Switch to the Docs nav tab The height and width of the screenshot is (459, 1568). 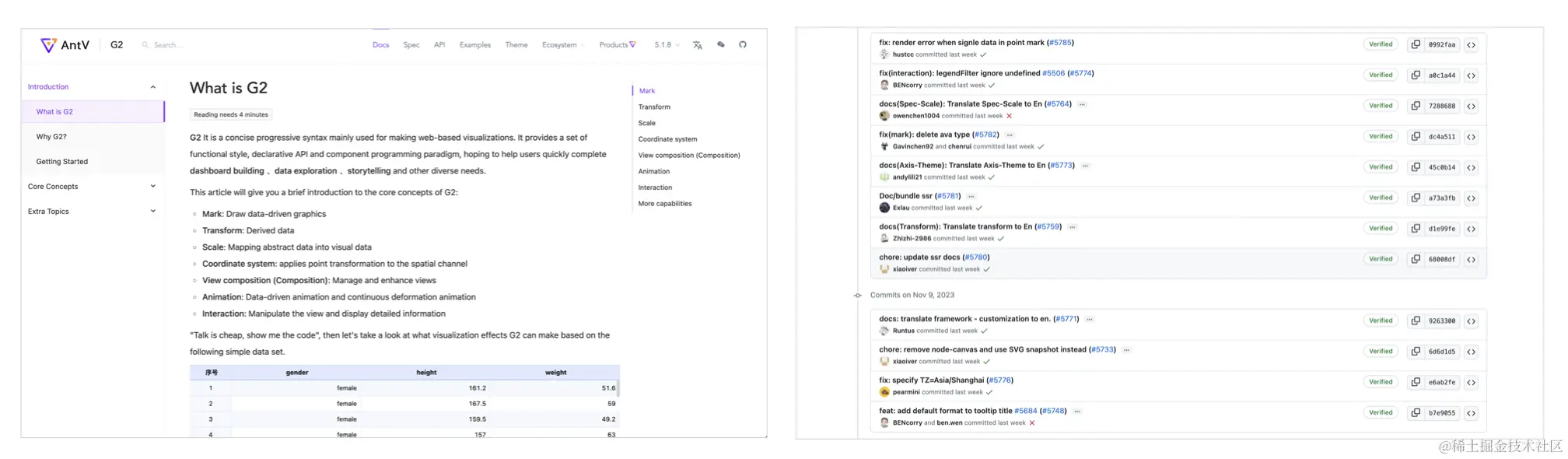pyautogui.click(x=380, y=45)
